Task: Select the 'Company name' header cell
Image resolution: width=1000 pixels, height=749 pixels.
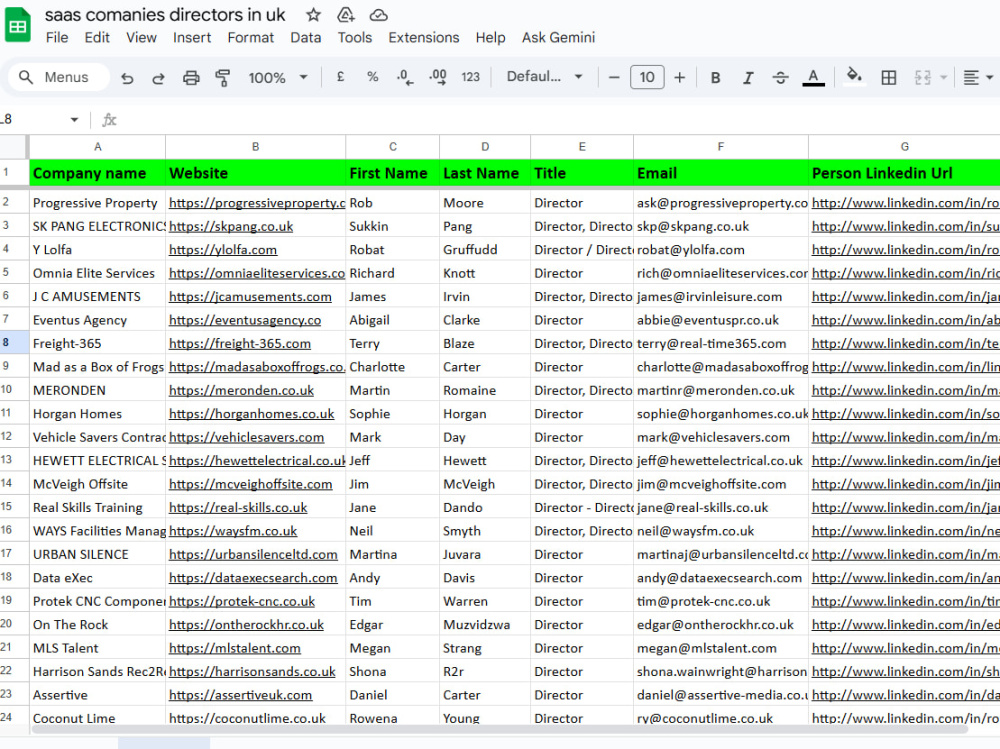Action: click(x=98, y=173)
